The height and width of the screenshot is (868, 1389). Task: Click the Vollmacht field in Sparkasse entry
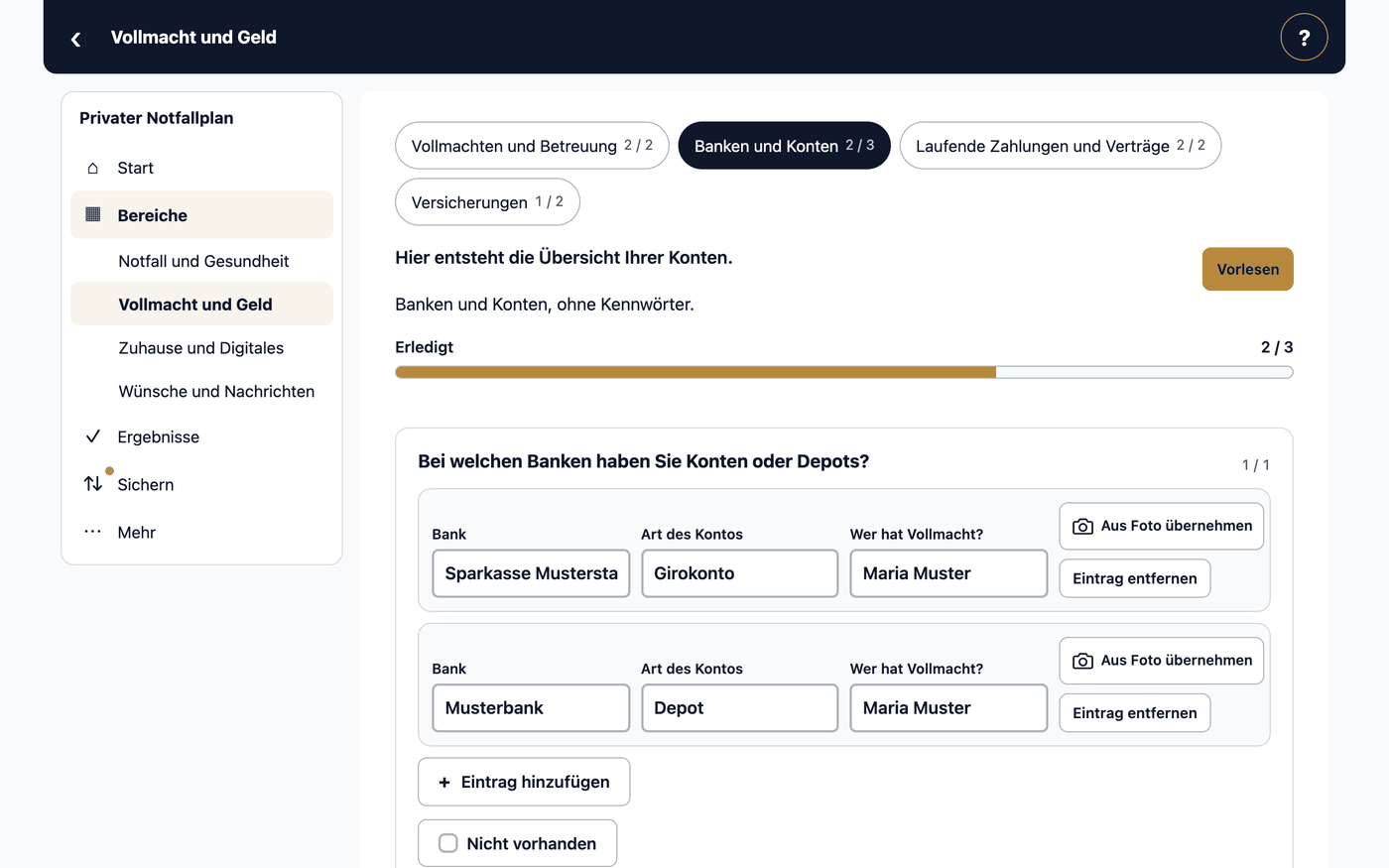948,573
